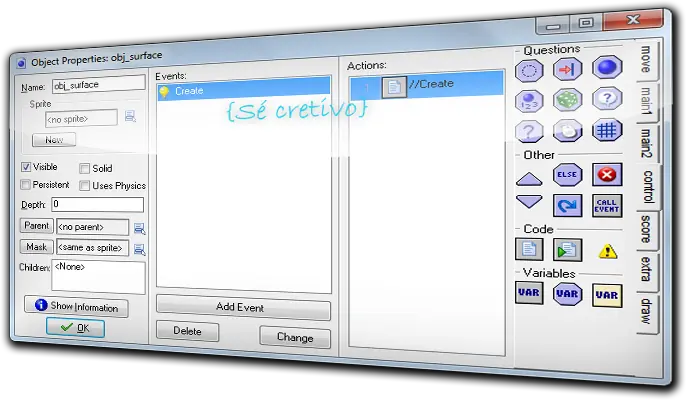
Task: Select the ELSE action icon
Action: click(x=567, y=175)
